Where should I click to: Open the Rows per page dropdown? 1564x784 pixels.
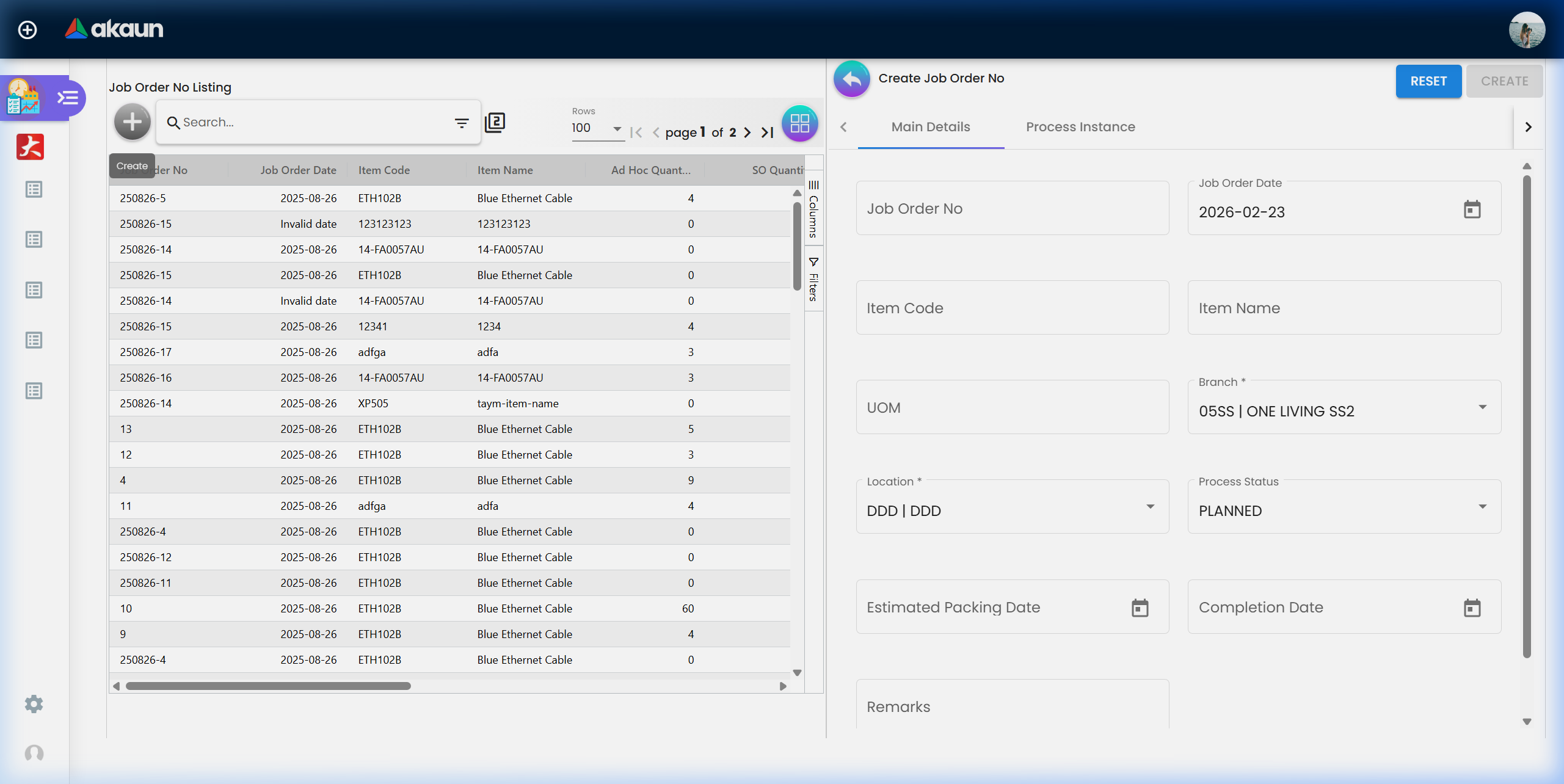click(x=616, y=129)
